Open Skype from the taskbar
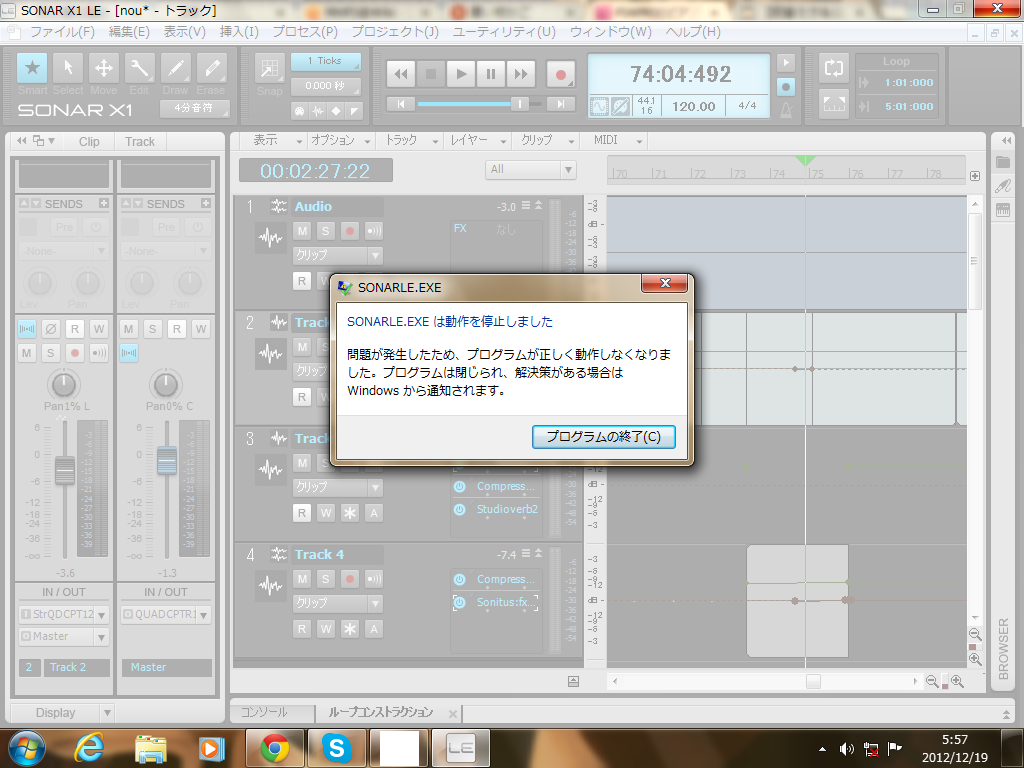This screenshot has width=1024, height=768. pos(336,748)
